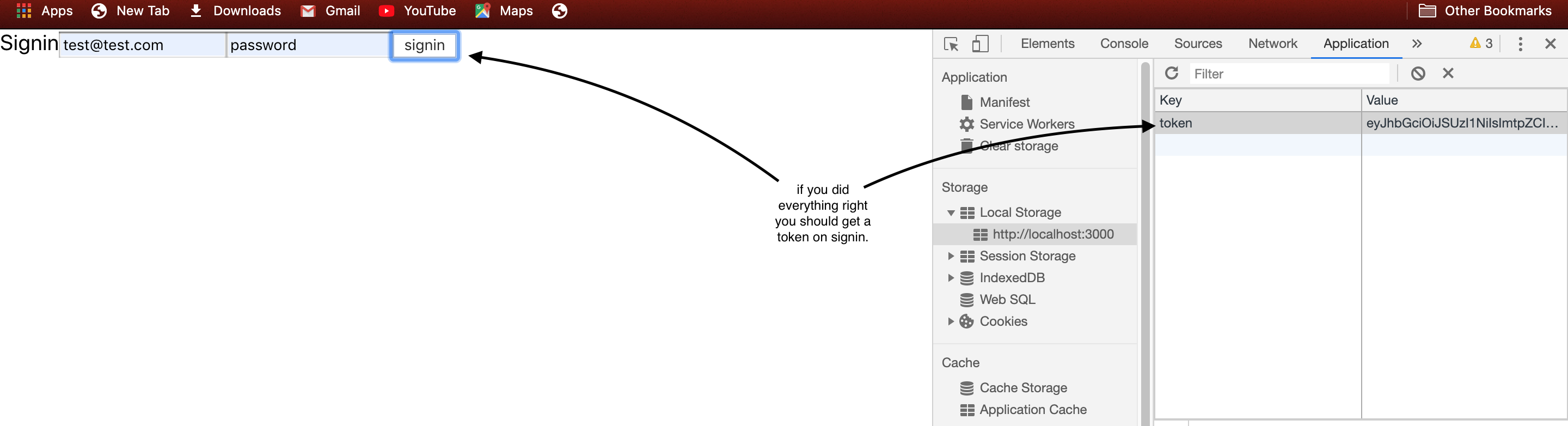This screenshot has height=426, width=1568.
Task: Select the IndexedDB tree label
Action: 1012,278
